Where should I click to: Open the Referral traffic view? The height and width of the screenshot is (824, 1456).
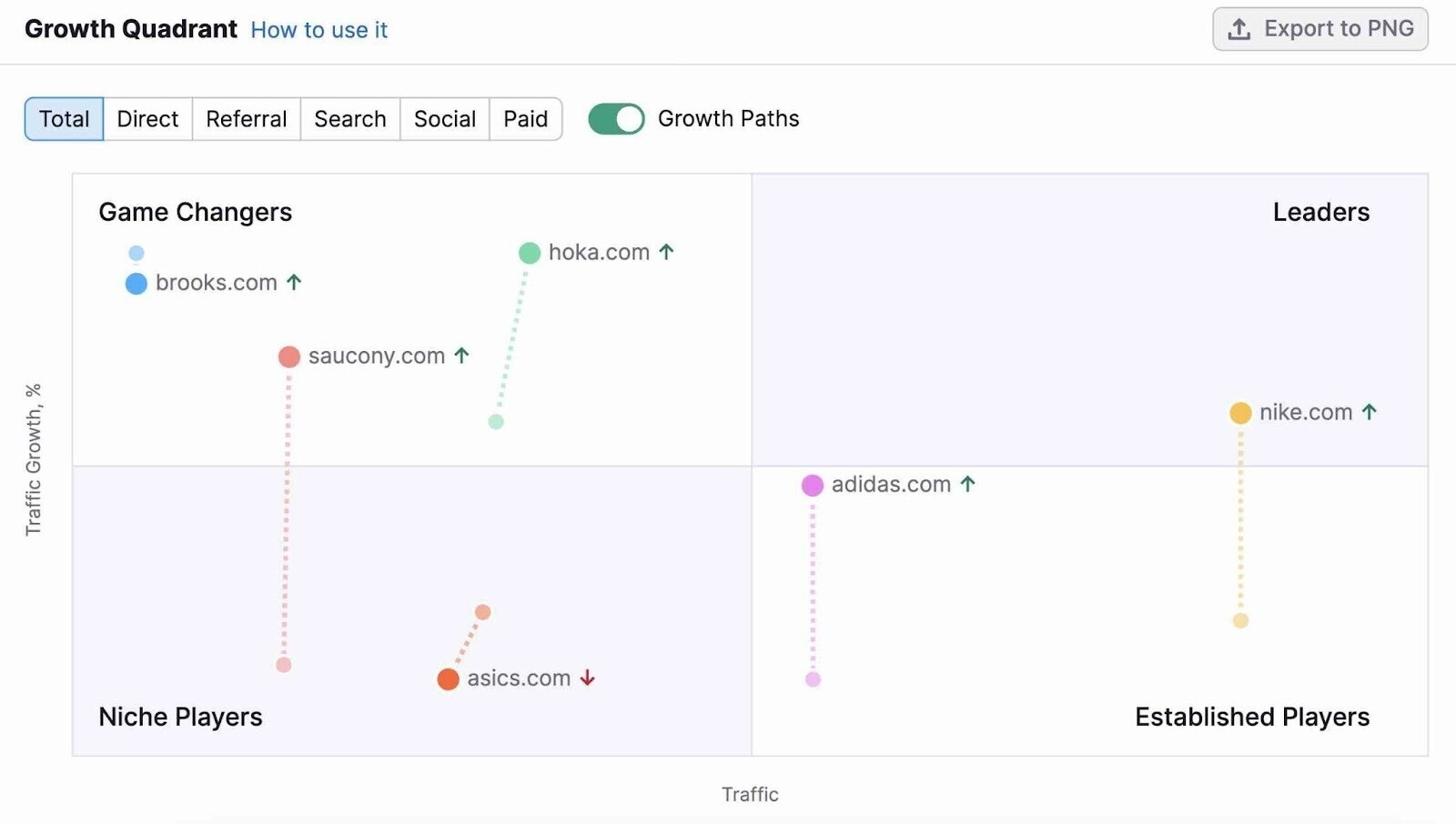[x=246, y=118]
